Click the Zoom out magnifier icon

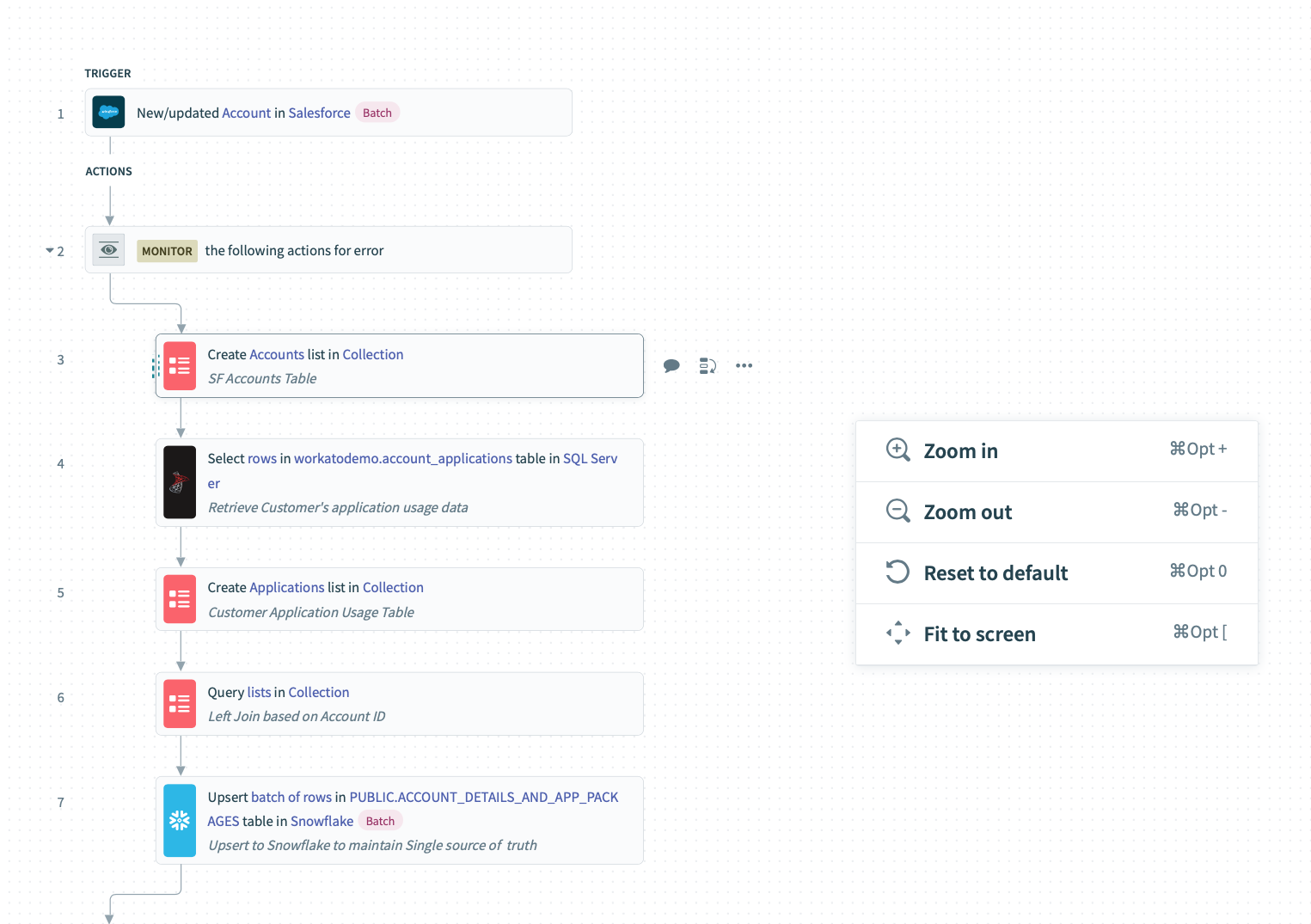click(897, 511)
